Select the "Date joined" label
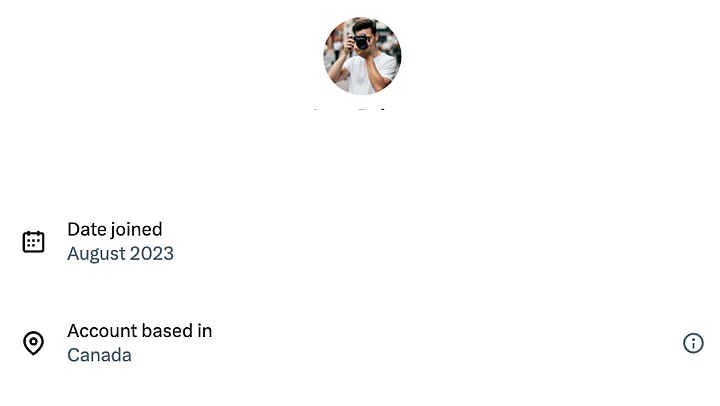 point(114,230)
